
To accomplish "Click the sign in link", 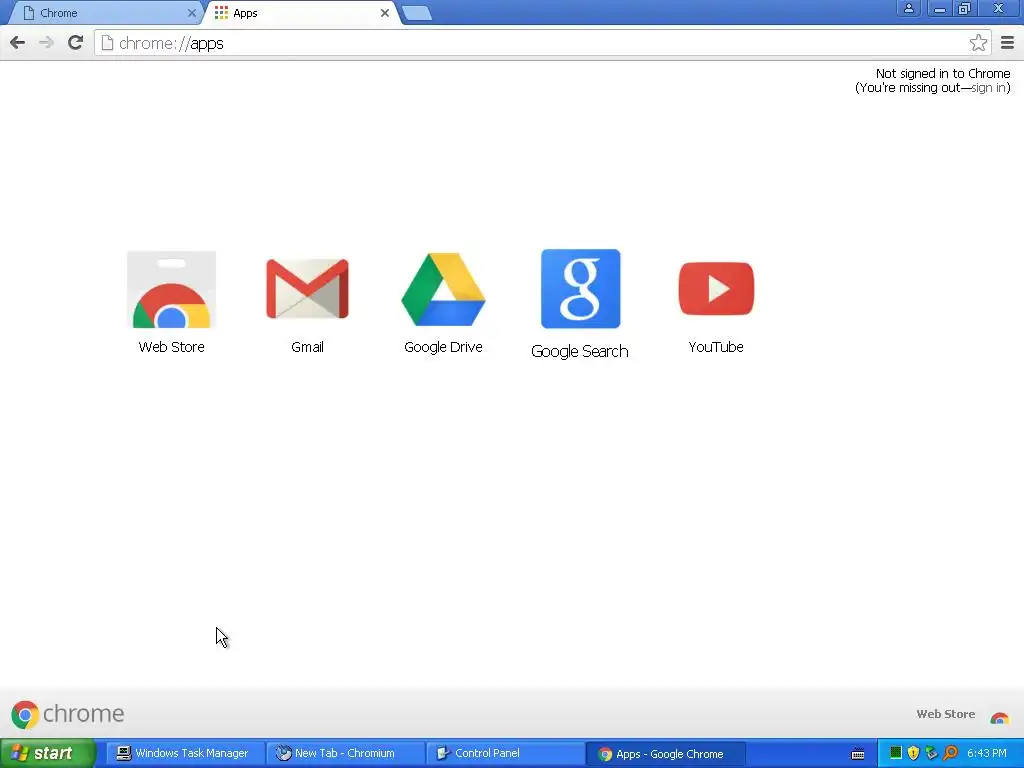I will 989,88.
